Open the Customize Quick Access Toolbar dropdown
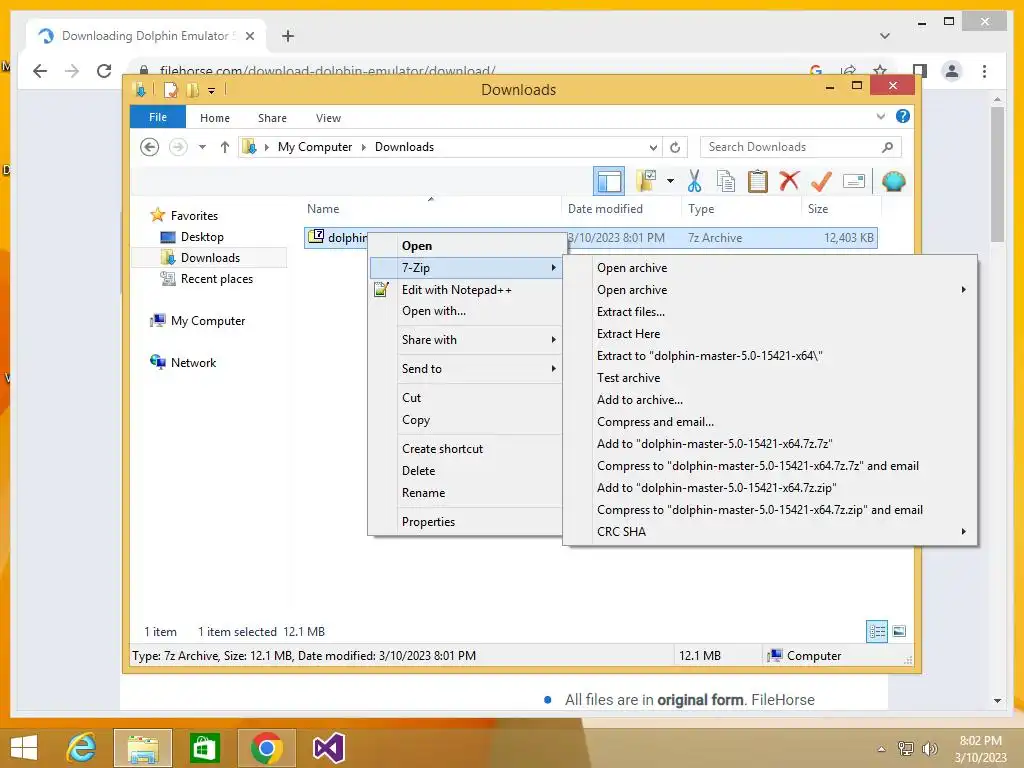The width and height of the screenshot is (1024, 768). [x=212, y=91]
